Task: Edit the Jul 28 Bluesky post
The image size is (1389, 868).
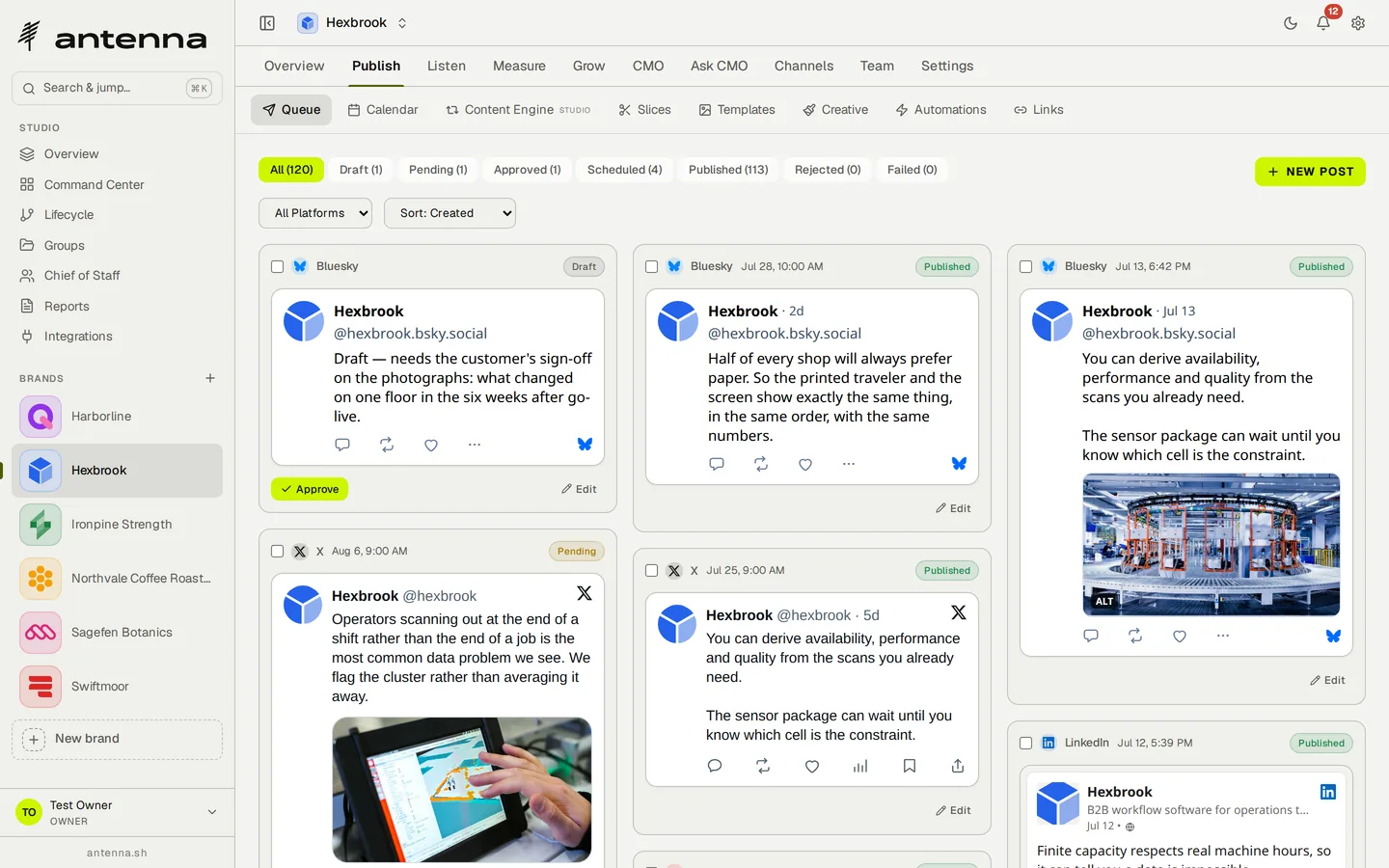Action: tap(953, 508)
